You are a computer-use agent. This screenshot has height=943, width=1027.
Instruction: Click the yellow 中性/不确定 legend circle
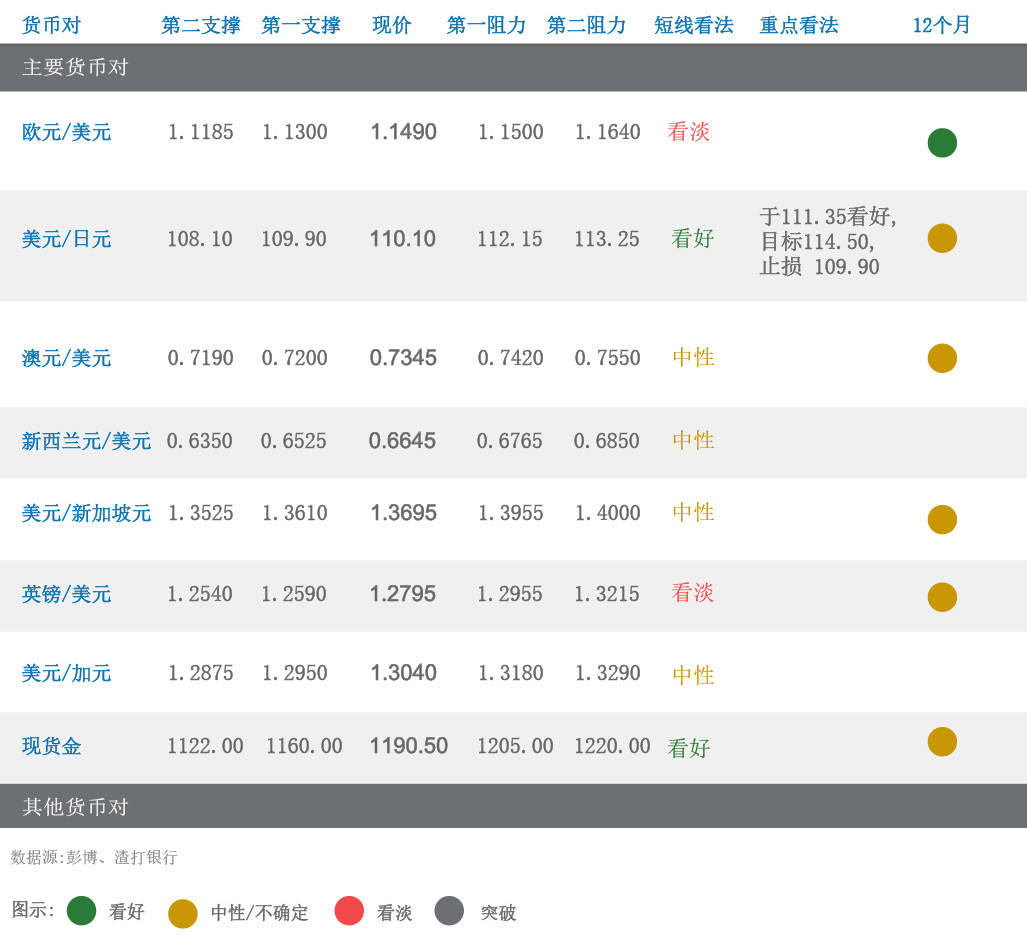click(183, 913)
